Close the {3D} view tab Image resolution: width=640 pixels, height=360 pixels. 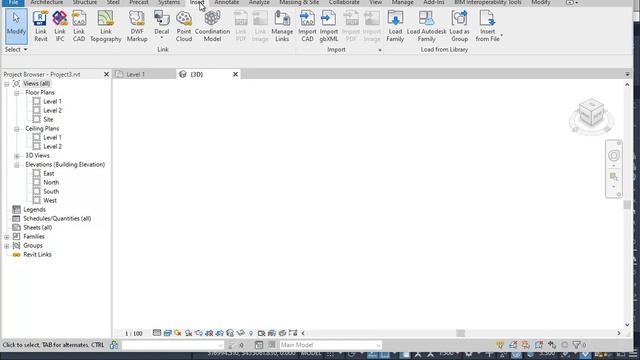[235, 74]
